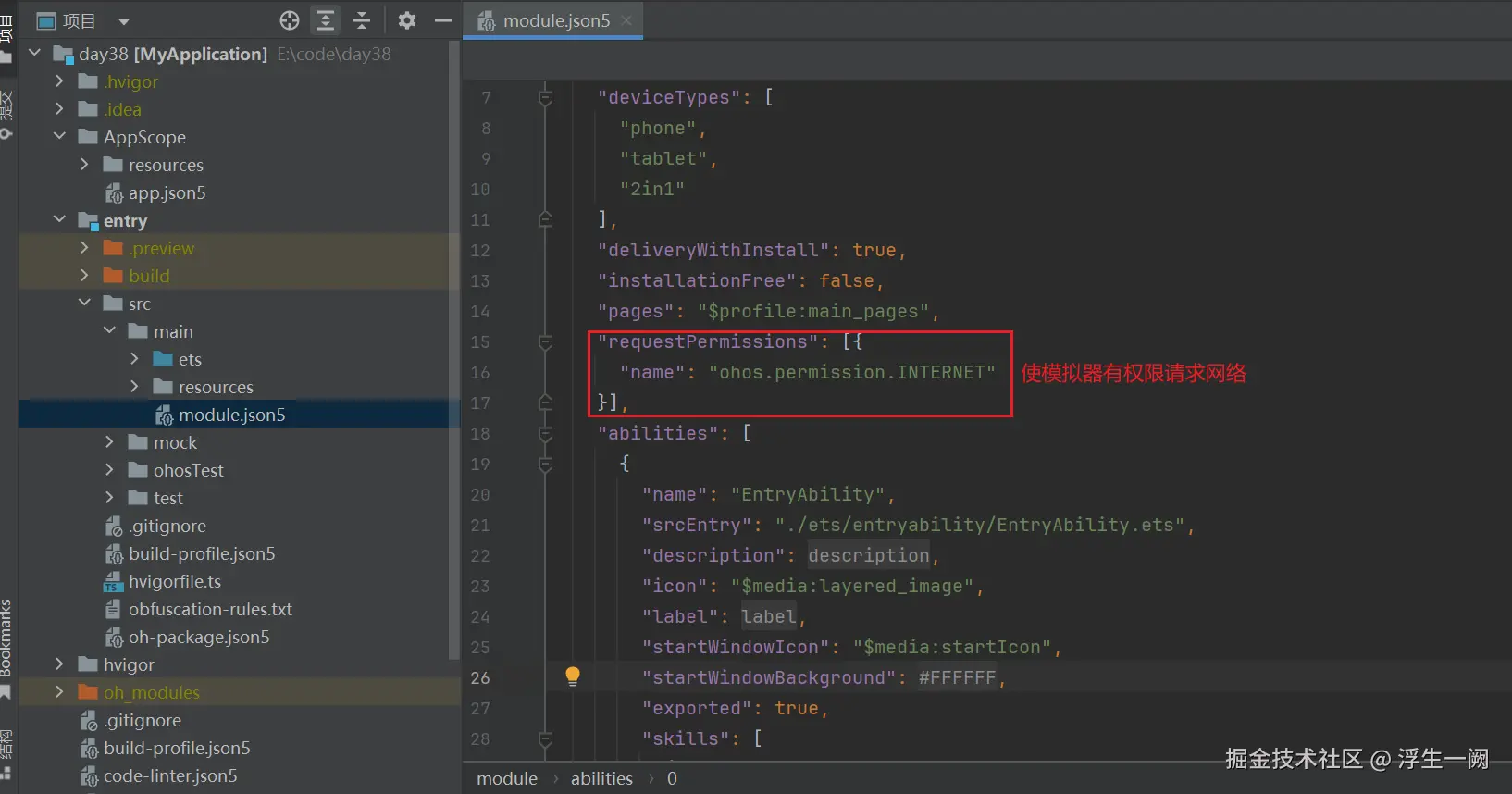This screenshot has width=1512, height=794.
Task: Select the main resources folder
Action: click(216, 387)
